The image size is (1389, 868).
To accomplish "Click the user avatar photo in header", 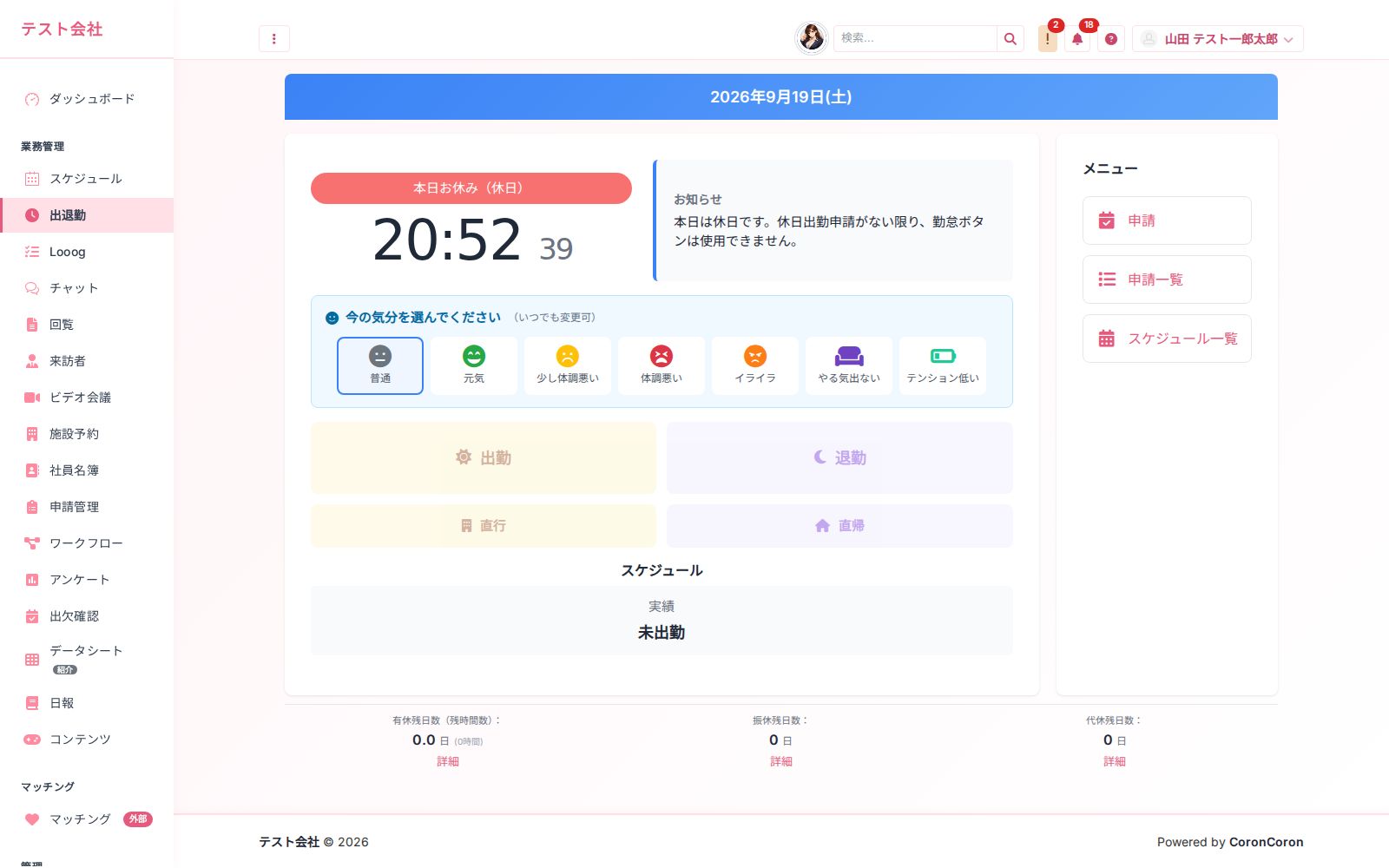I will pyautogui.click(x=812, y=37).
